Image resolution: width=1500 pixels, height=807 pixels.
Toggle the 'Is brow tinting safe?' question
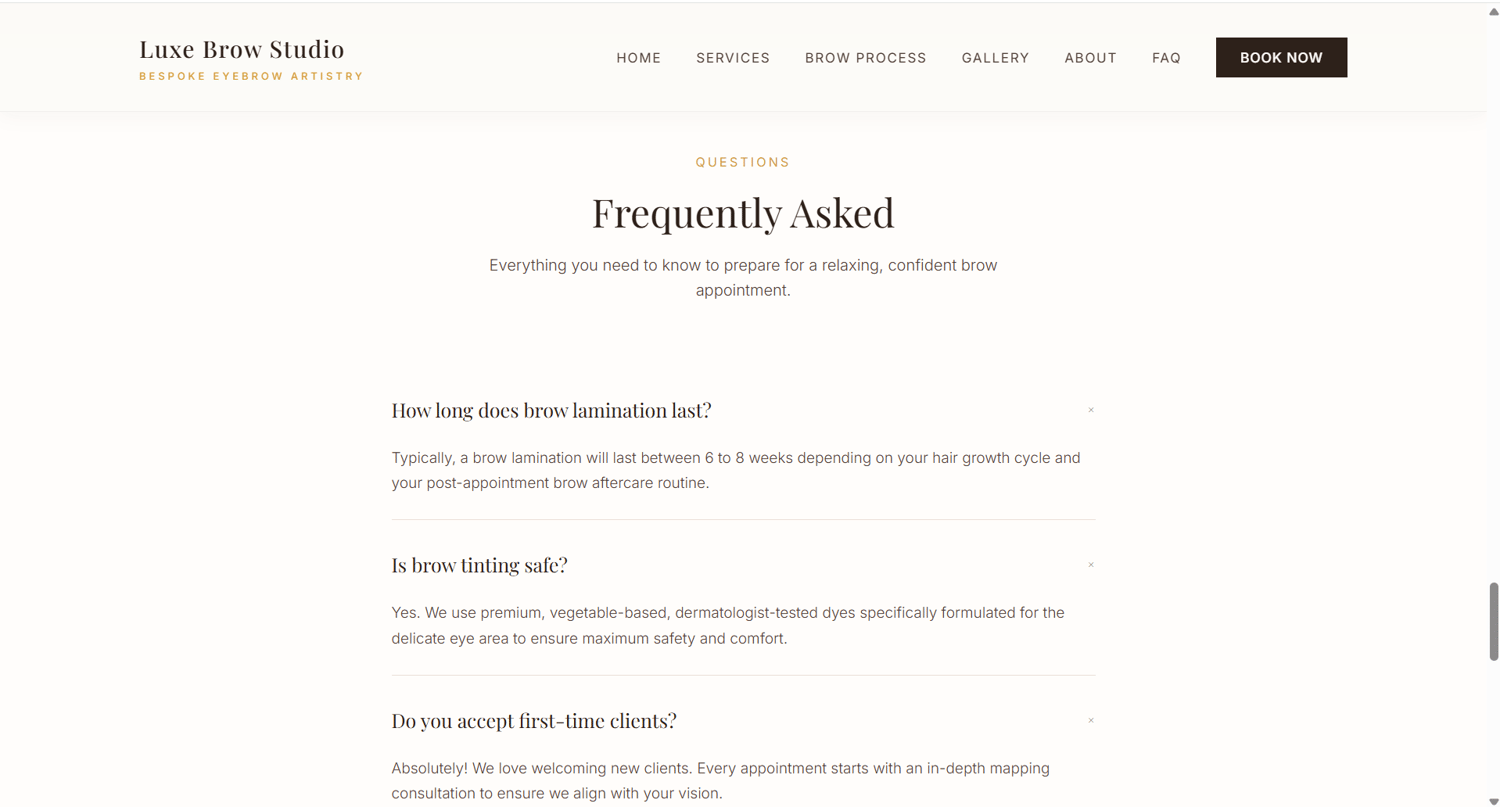tap(743, 565)
